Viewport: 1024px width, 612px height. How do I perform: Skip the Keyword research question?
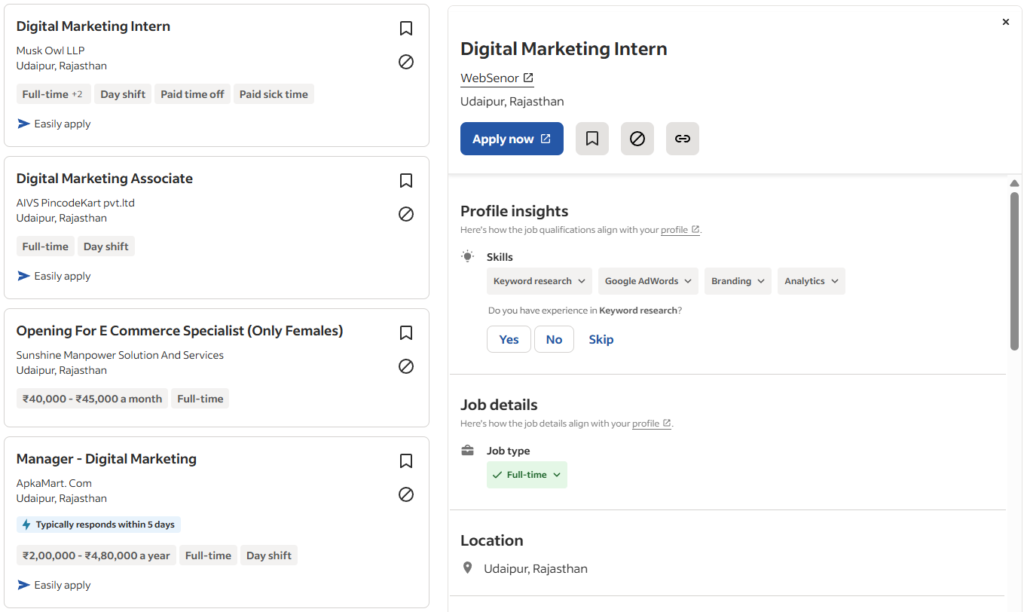pos(601,340)
